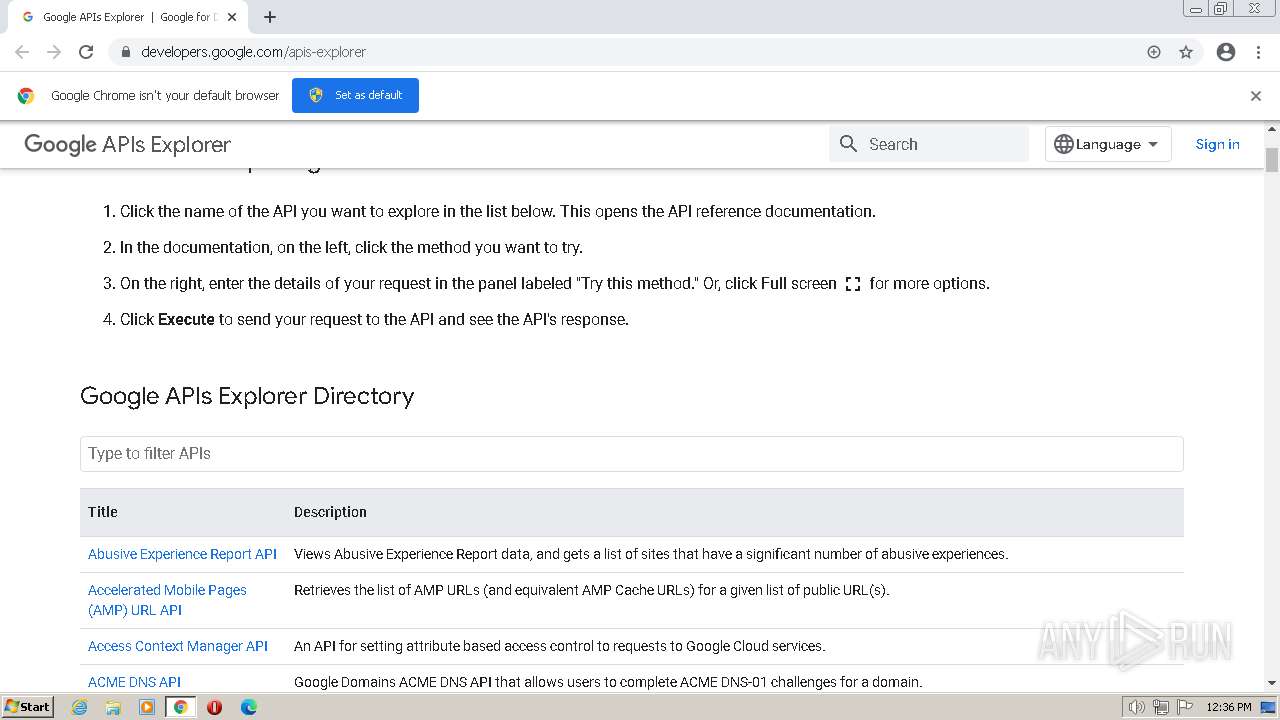Click the Execute text in step 4
Image resolution: width=1280 pixels, height=720 pixels.
pyautogui.click(x=186, y=320)
